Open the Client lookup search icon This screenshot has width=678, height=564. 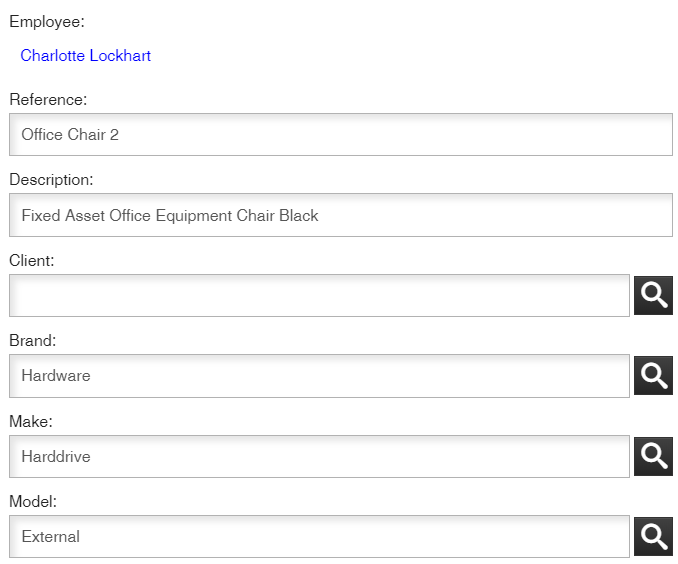tap(653, 295)
